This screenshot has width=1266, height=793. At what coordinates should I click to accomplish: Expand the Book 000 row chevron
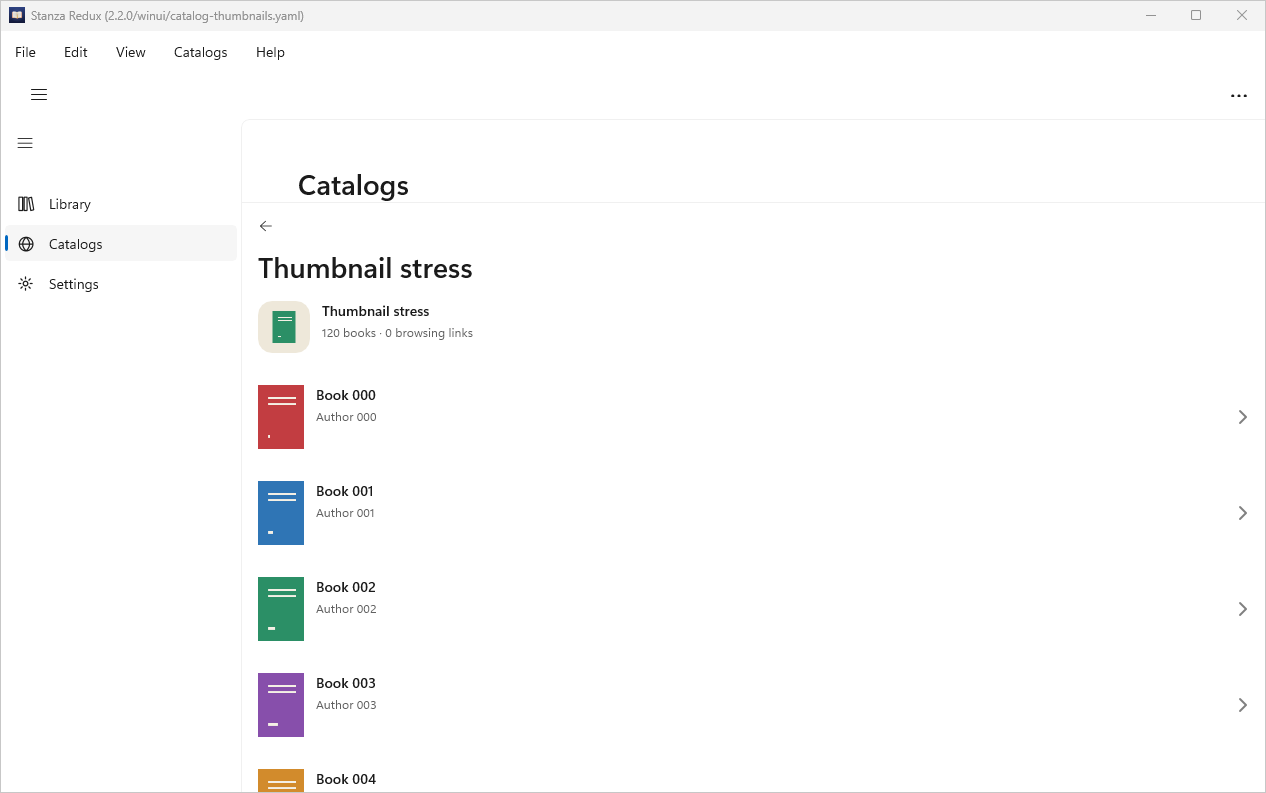point(1243,417)
